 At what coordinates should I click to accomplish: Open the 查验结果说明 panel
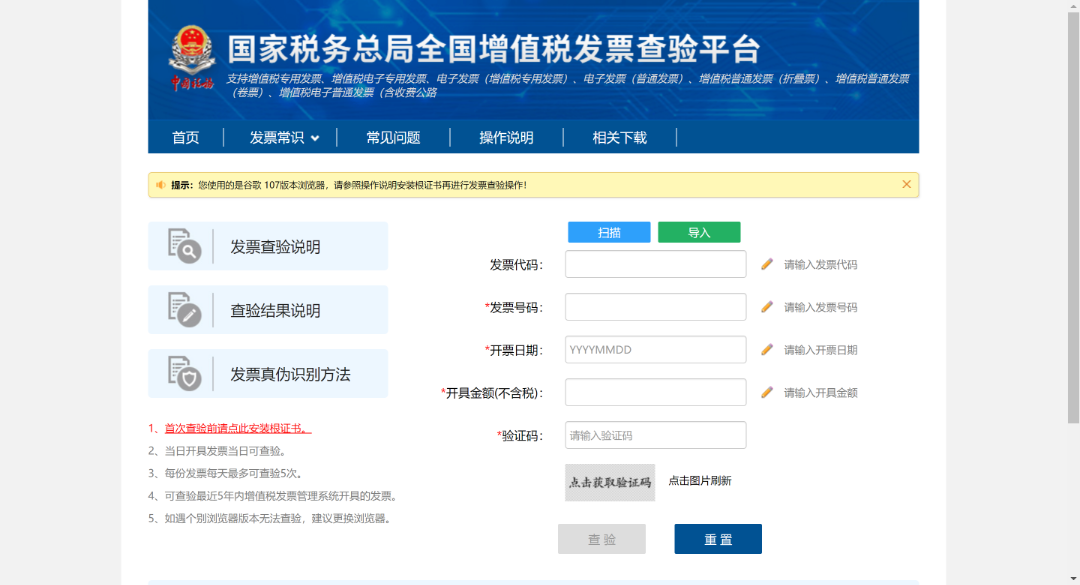(268, 310)
